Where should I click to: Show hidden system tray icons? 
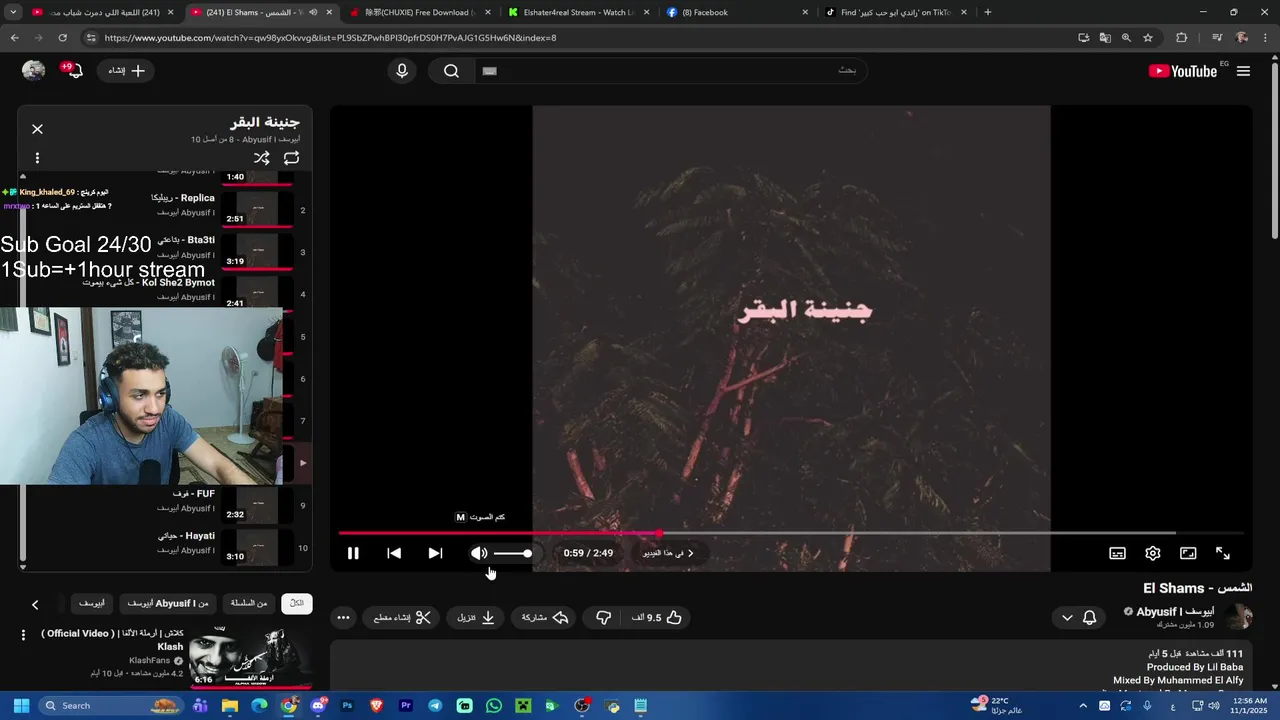pyautogui.click(x=1082, y=705)
